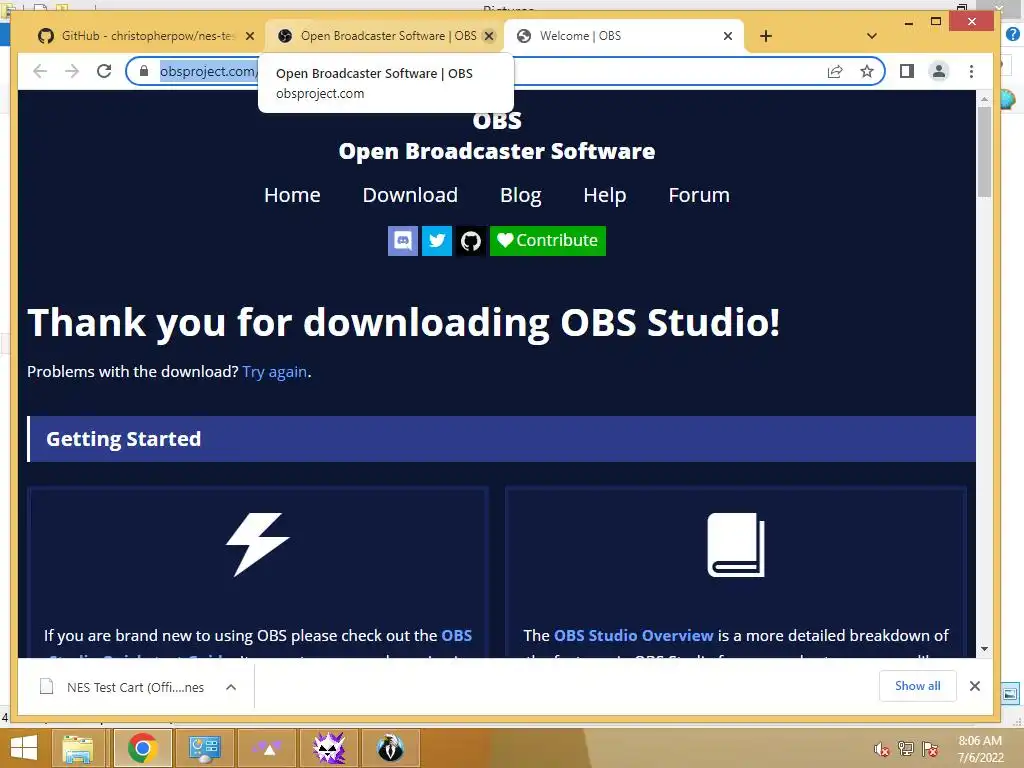The image size is (1024, 768).
Task: Click the lightning bolt quickstart icon
Action: point(257,545)
